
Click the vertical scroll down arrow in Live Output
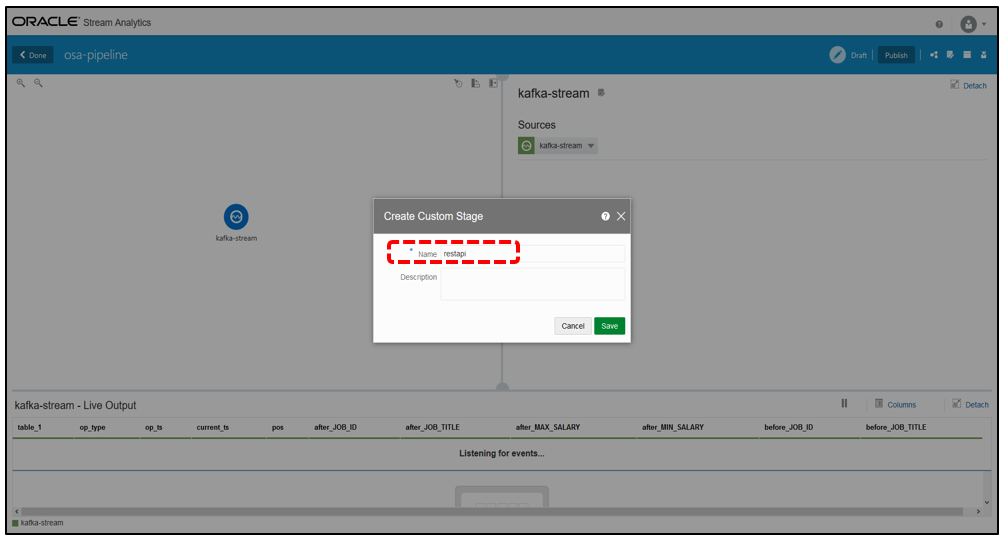click(987, 502)
